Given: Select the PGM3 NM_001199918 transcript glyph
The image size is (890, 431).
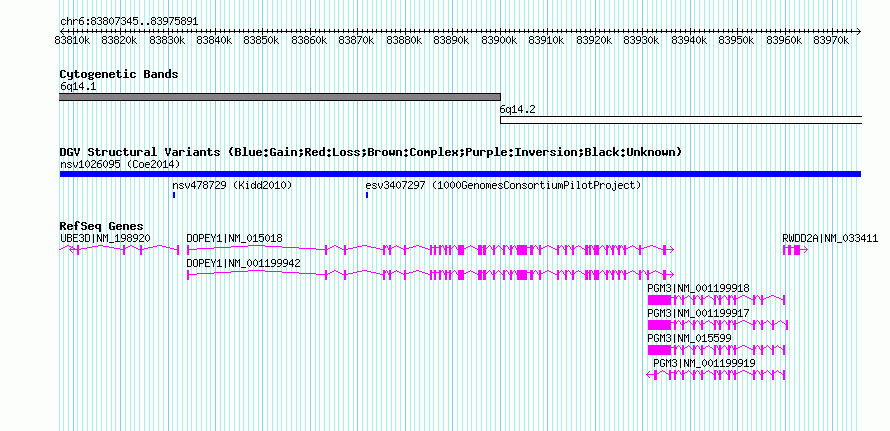Looking at the screenshot, I should tap(716, 300).
